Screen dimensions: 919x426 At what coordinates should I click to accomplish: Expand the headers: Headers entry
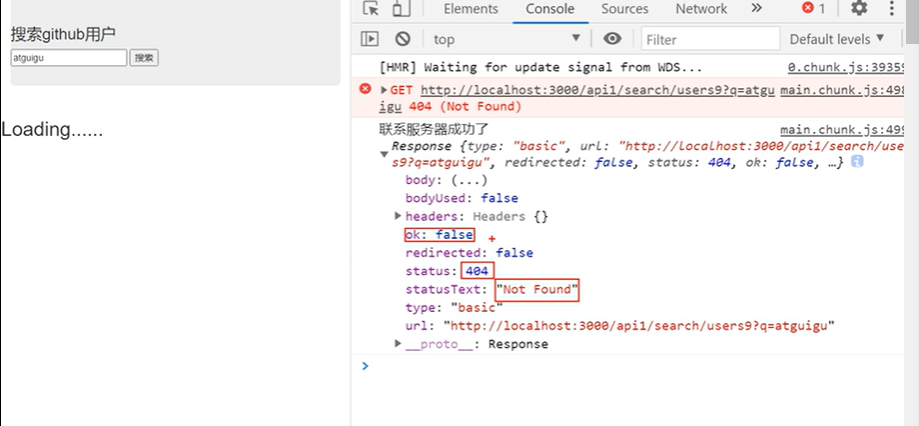[398, 216]
